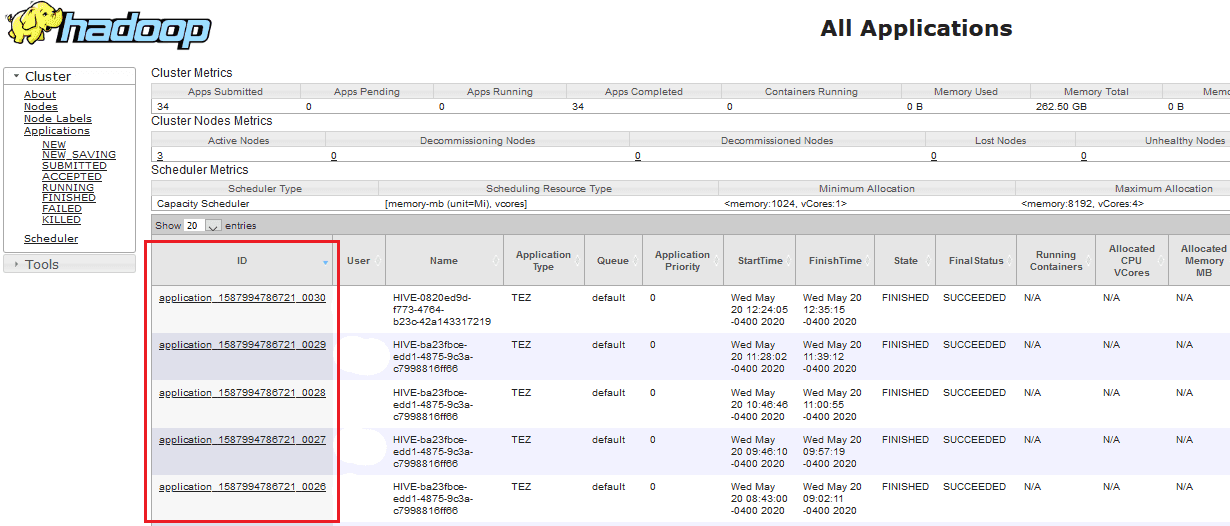This screenshot has height=526, width=1230.
Task: Click the Containers Running metric header
Action: coord(811,92)
